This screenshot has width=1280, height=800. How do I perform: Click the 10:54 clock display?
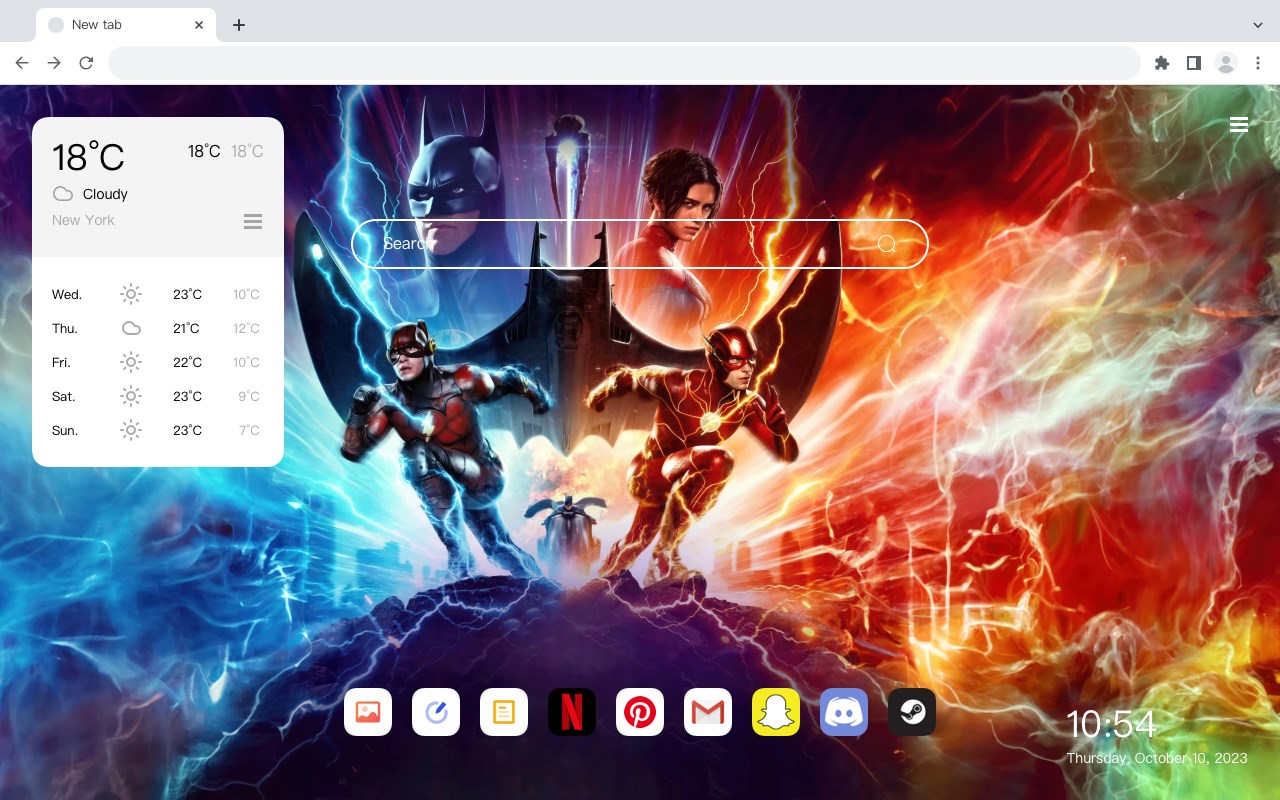(x=1111, y=724)
